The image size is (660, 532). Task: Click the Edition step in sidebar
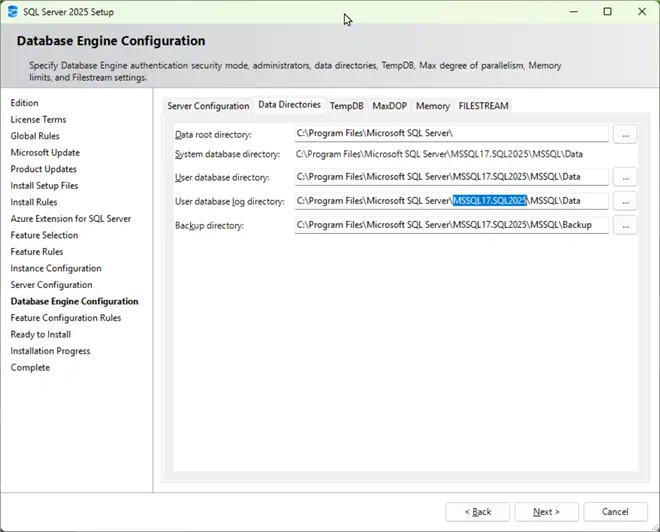24,103
